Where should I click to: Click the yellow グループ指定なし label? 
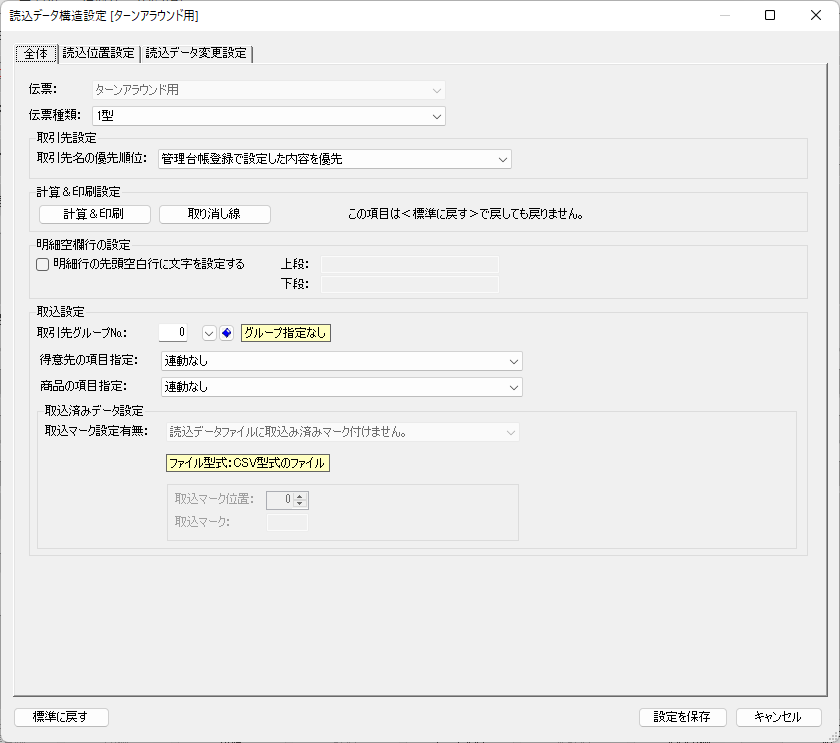[287, 330]
